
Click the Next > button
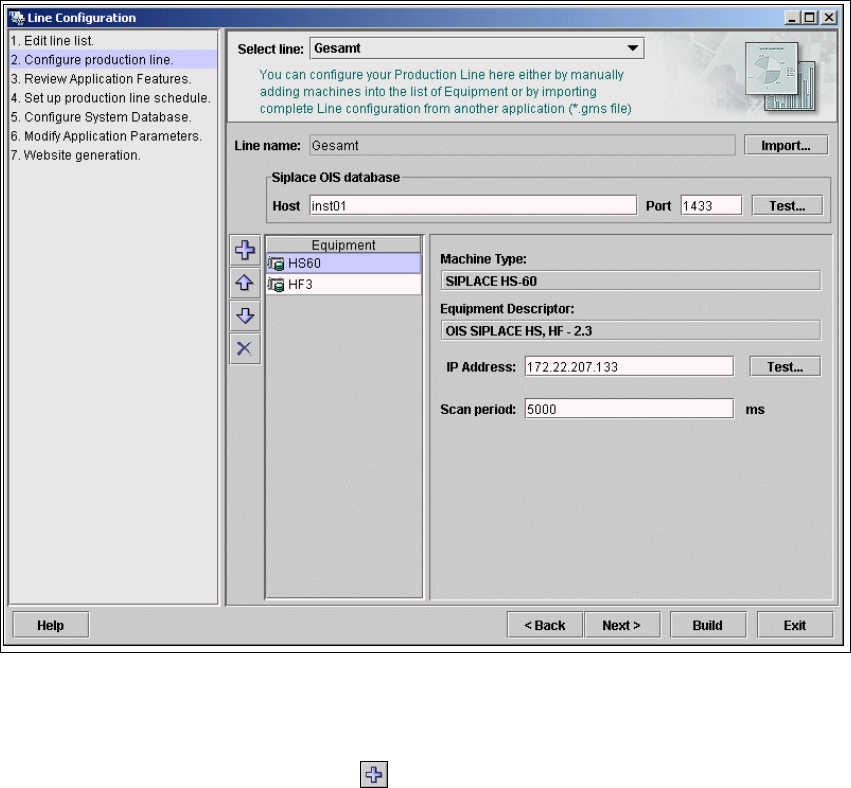pyautogui.click(x=622, y=625)
